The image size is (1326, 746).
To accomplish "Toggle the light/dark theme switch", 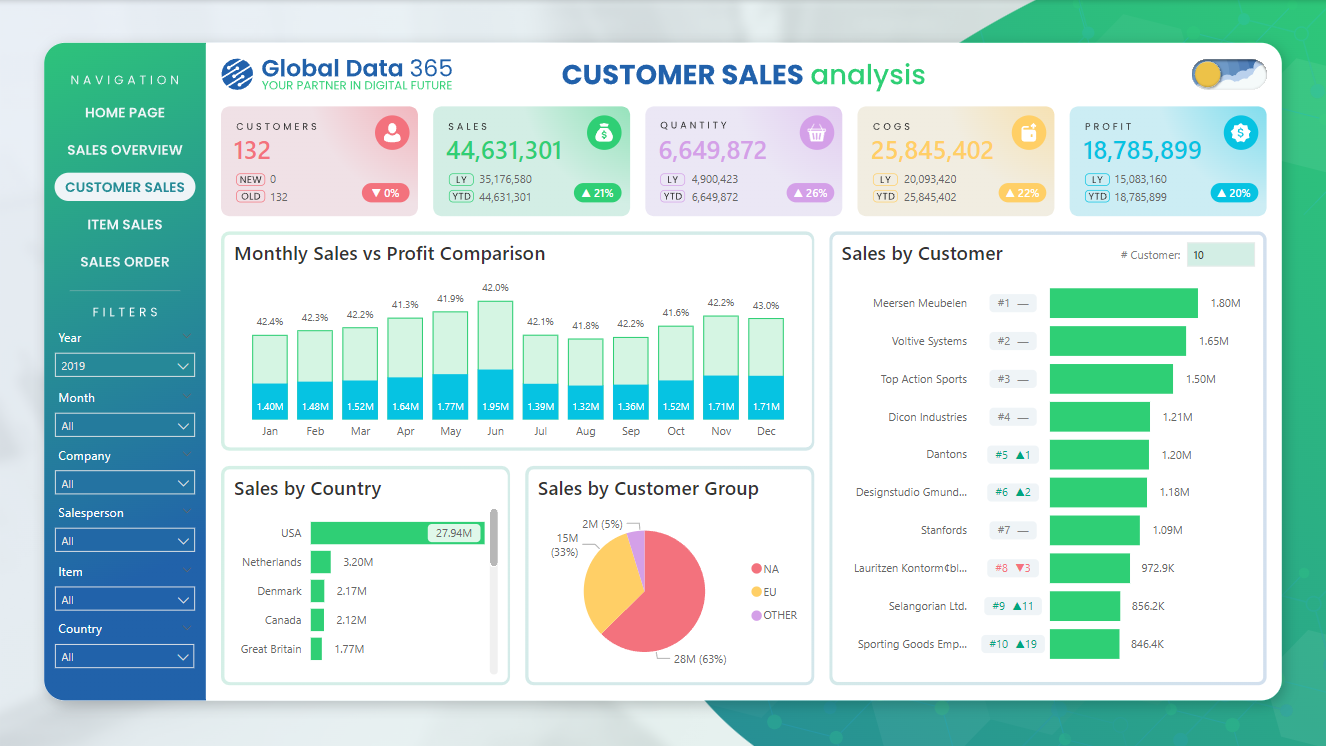I will (x=1229, y=74).
